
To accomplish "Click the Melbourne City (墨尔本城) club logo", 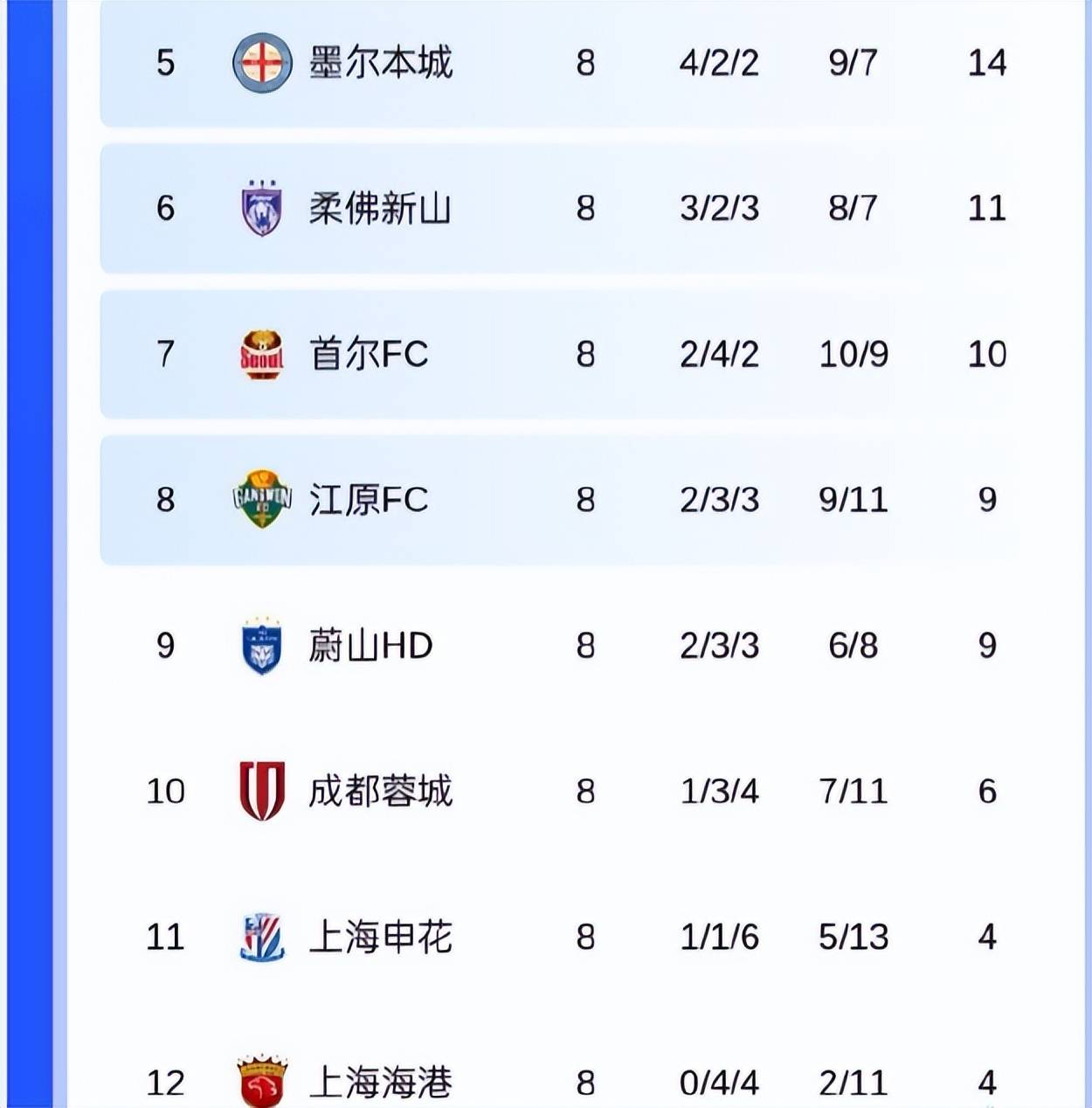I will click(261, 63).
